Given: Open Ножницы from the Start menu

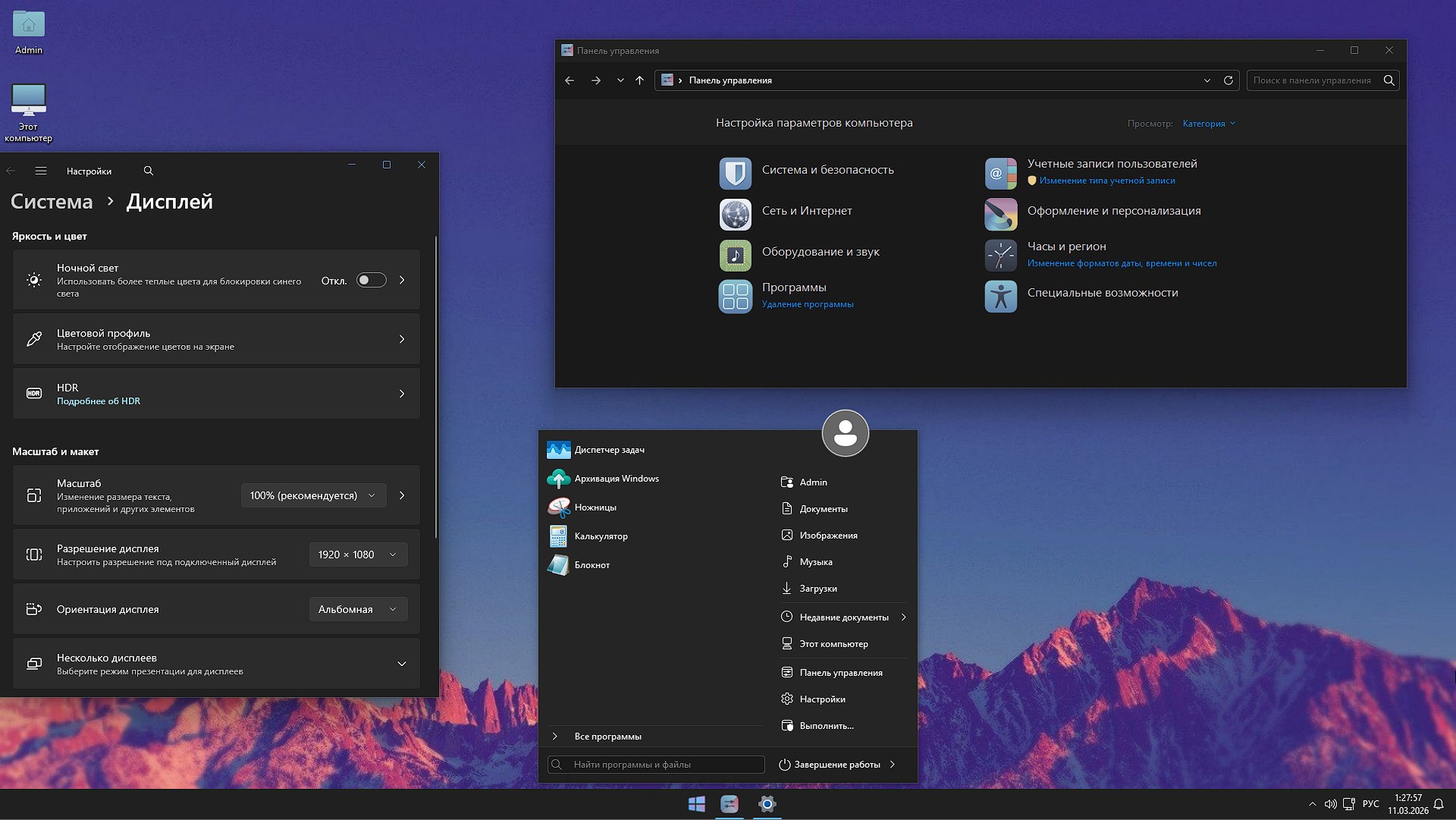Looking at the screenshot, I should pos(595,507).
